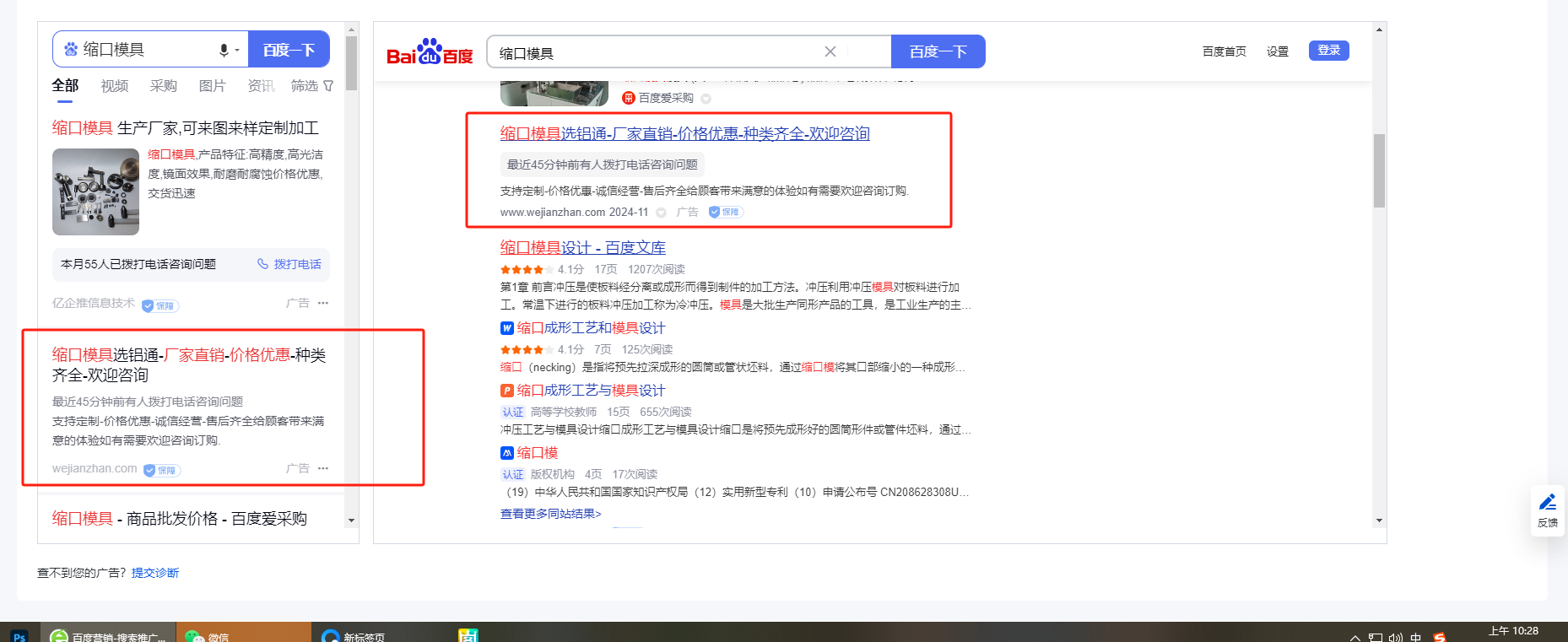1568x642 pixels.
Task: Show hidden system tray icons
Action: tap(1355, 638)
